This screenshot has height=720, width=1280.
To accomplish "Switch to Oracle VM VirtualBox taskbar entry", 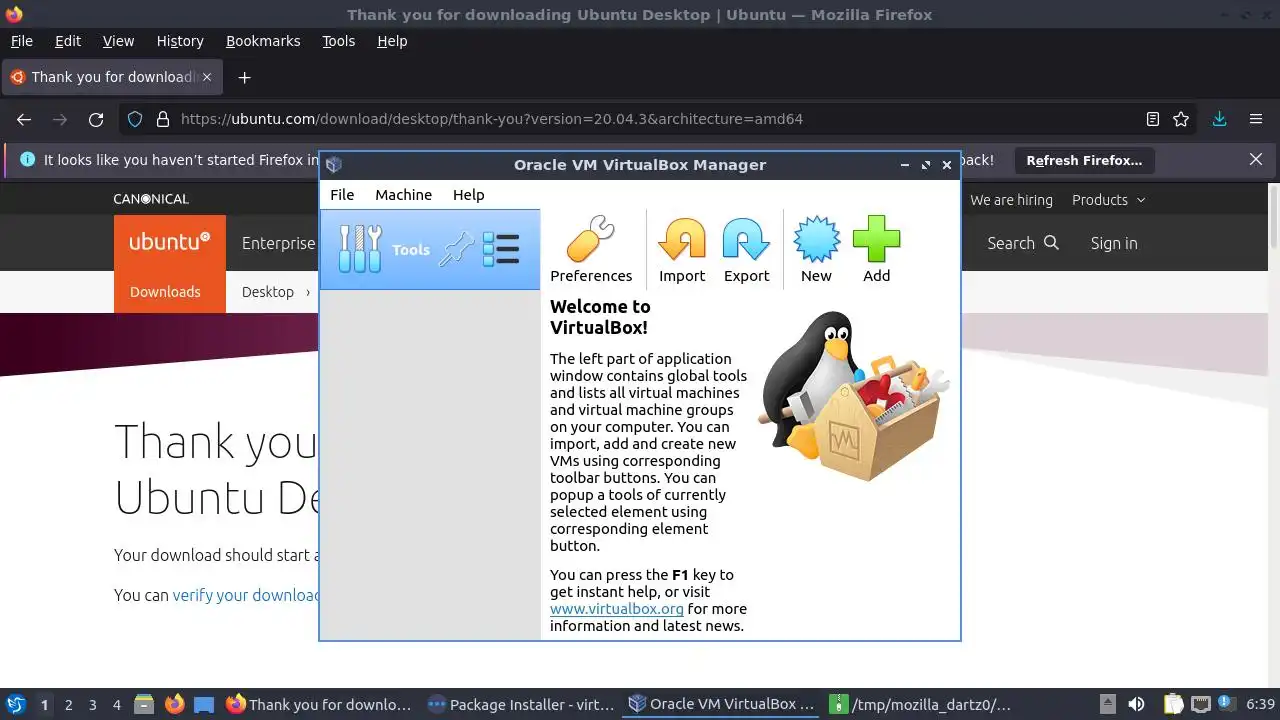I will click(721, 705).
